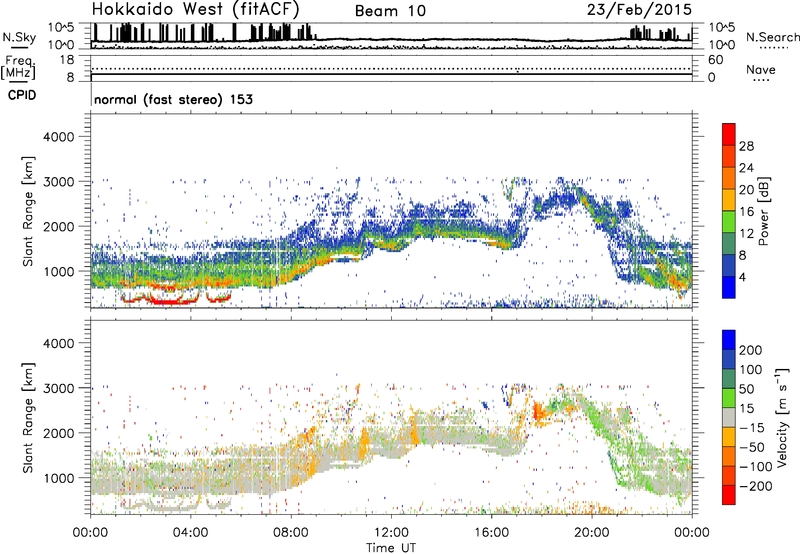Click the 'N.Search' legend label
This screenshot has width=800, height=554.
772,37
